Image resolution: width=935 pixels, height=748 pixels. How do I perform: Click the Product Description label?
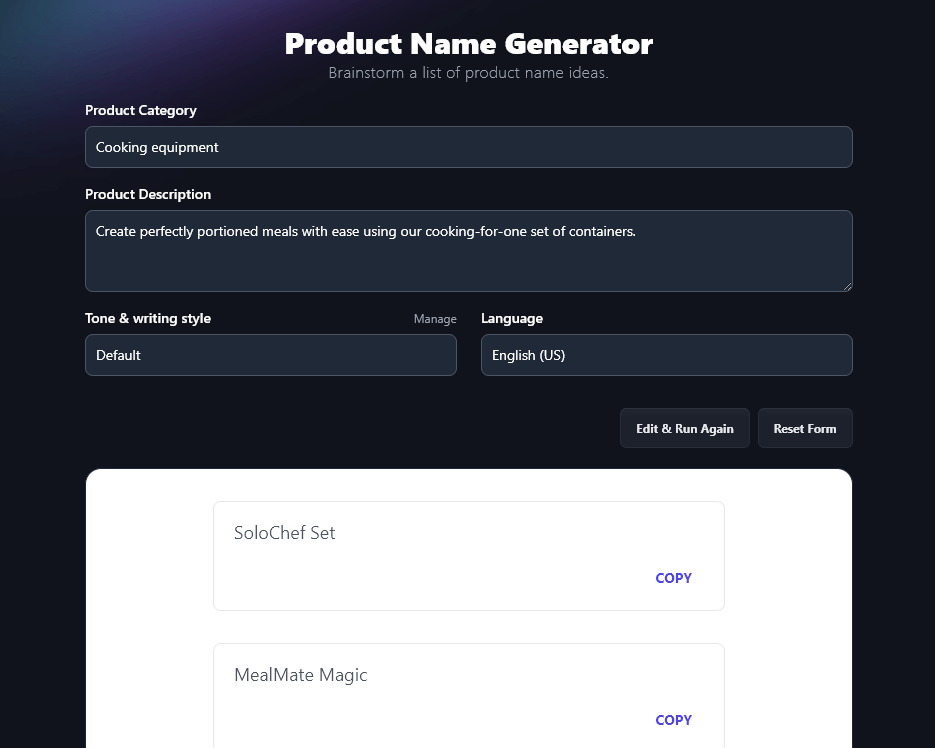coord(147,194)
